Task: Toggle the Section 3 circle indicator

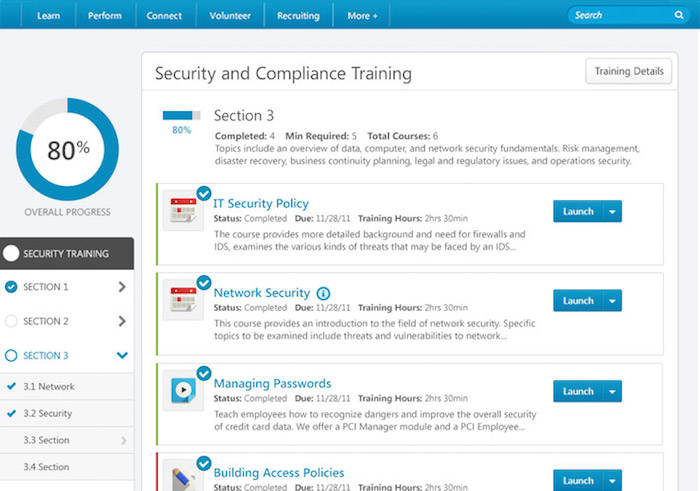Action: click(x=12, y=355)
